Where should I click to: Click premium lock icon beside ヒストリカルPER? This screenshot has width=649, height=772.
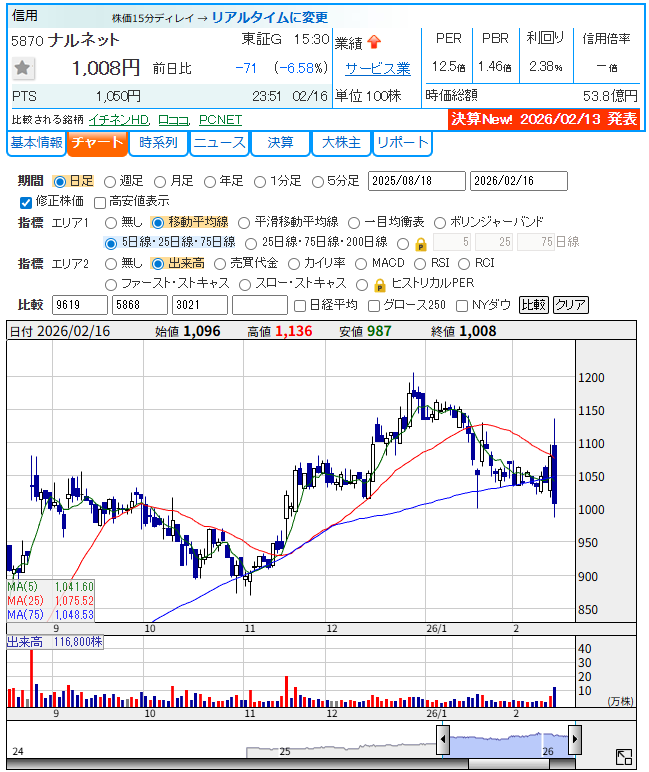[380, 285]
